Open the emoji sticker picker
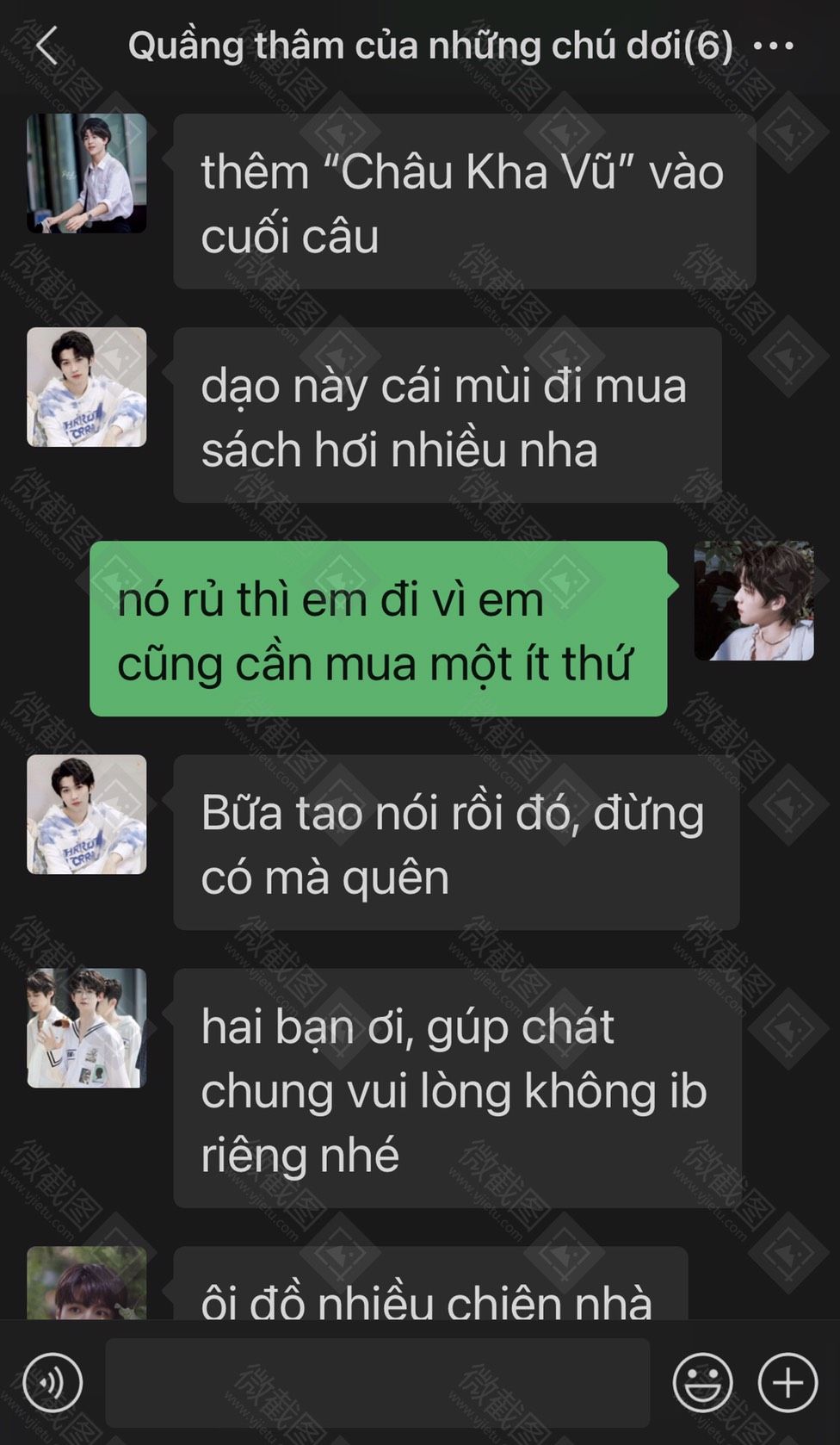This screenshot has width=840, height=1445. (702, 1383)
